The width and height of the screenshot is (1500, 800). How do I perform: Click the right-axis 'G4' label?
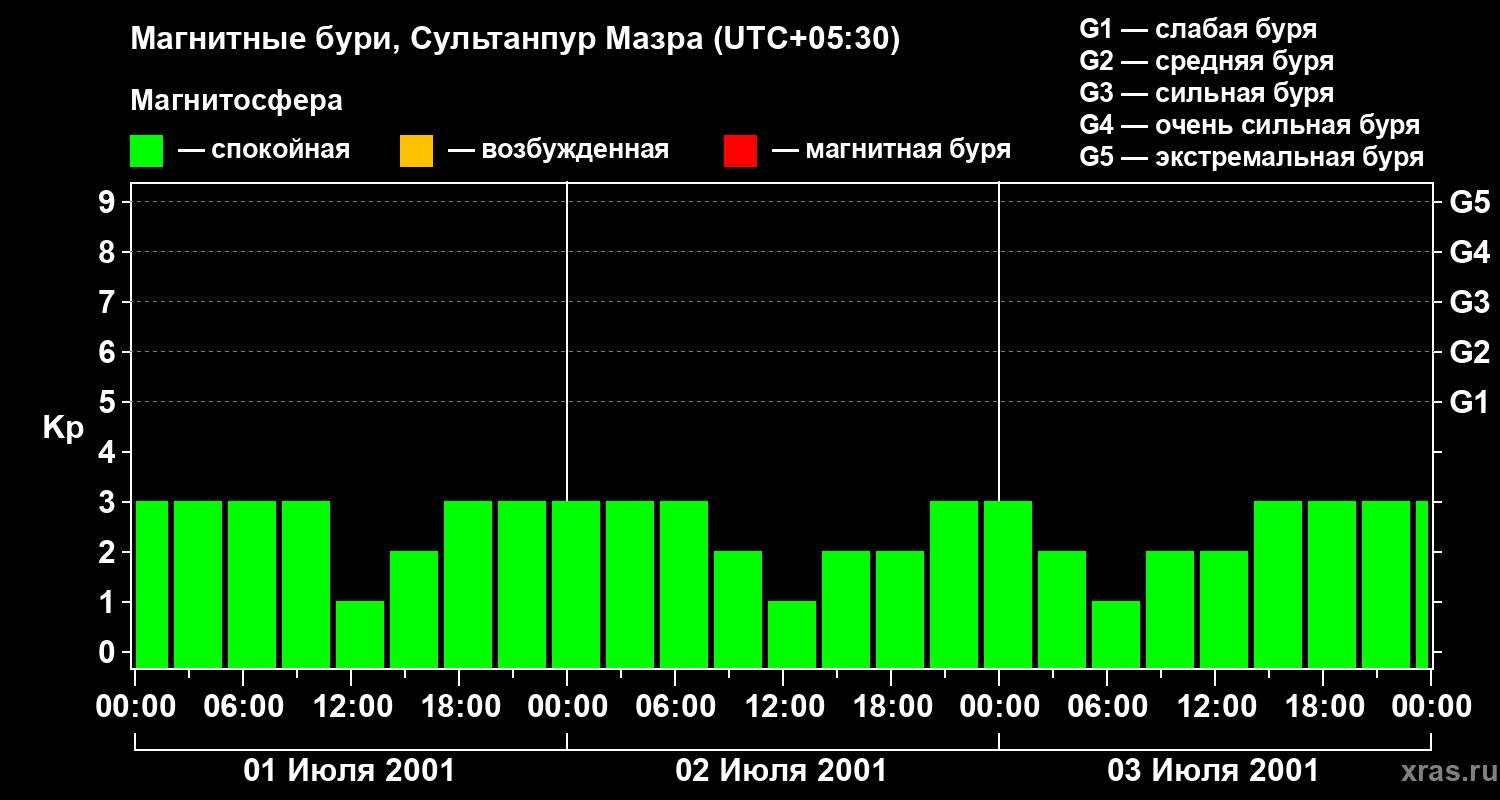(1470, 252)
